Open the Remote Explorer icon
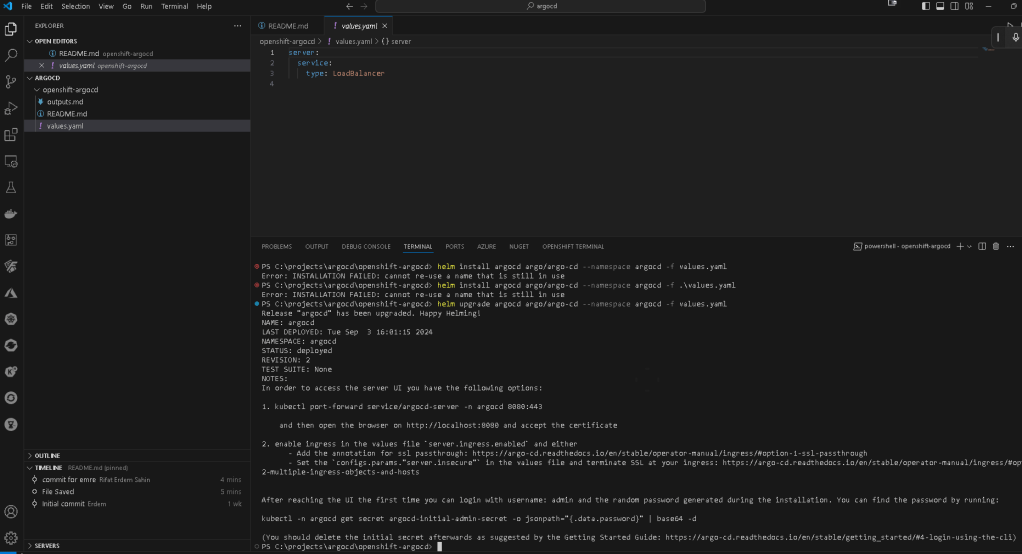 11,161
